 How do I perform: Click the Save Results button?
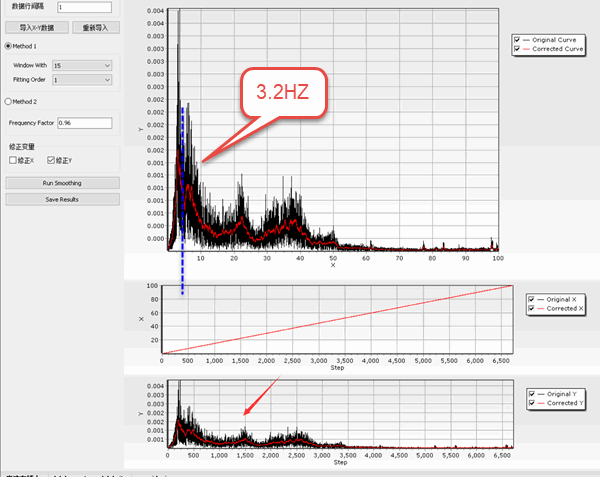(x=62, y=199)
